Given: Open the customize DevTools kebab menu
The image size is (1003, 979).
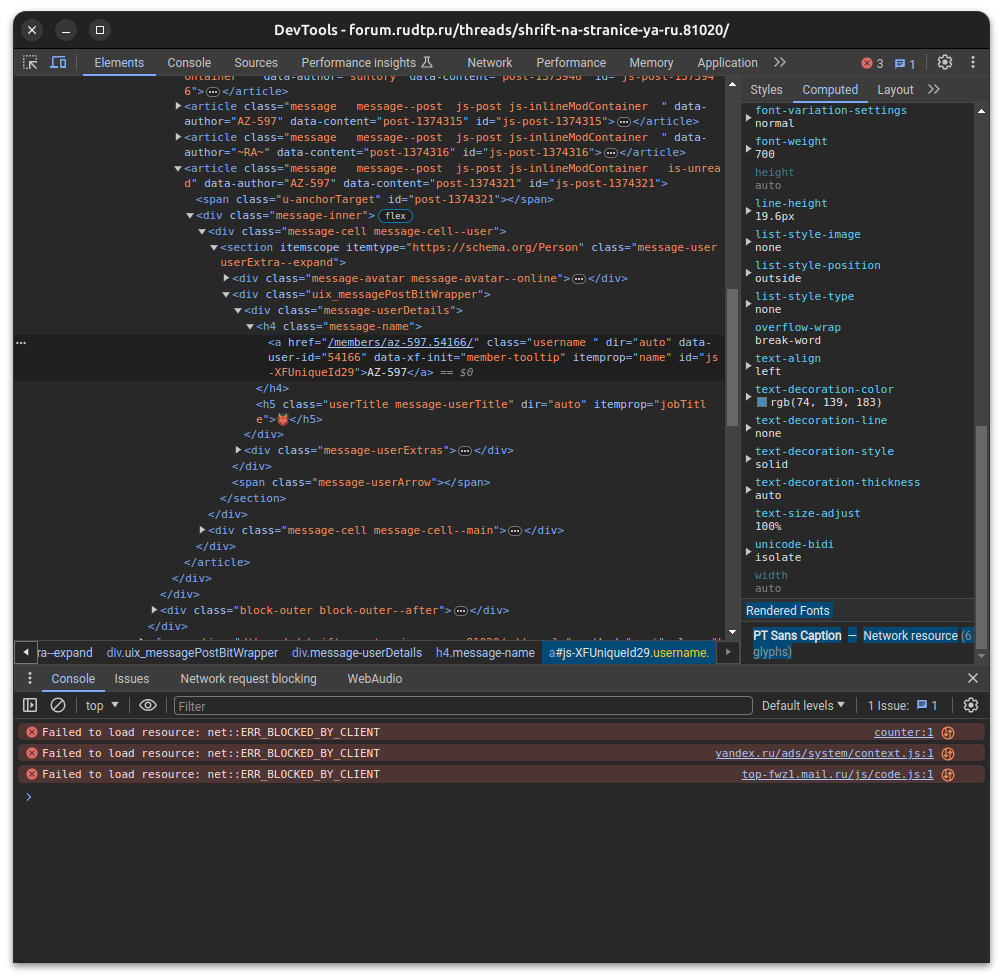Looking at the screenshot, I should pos(973,63).
